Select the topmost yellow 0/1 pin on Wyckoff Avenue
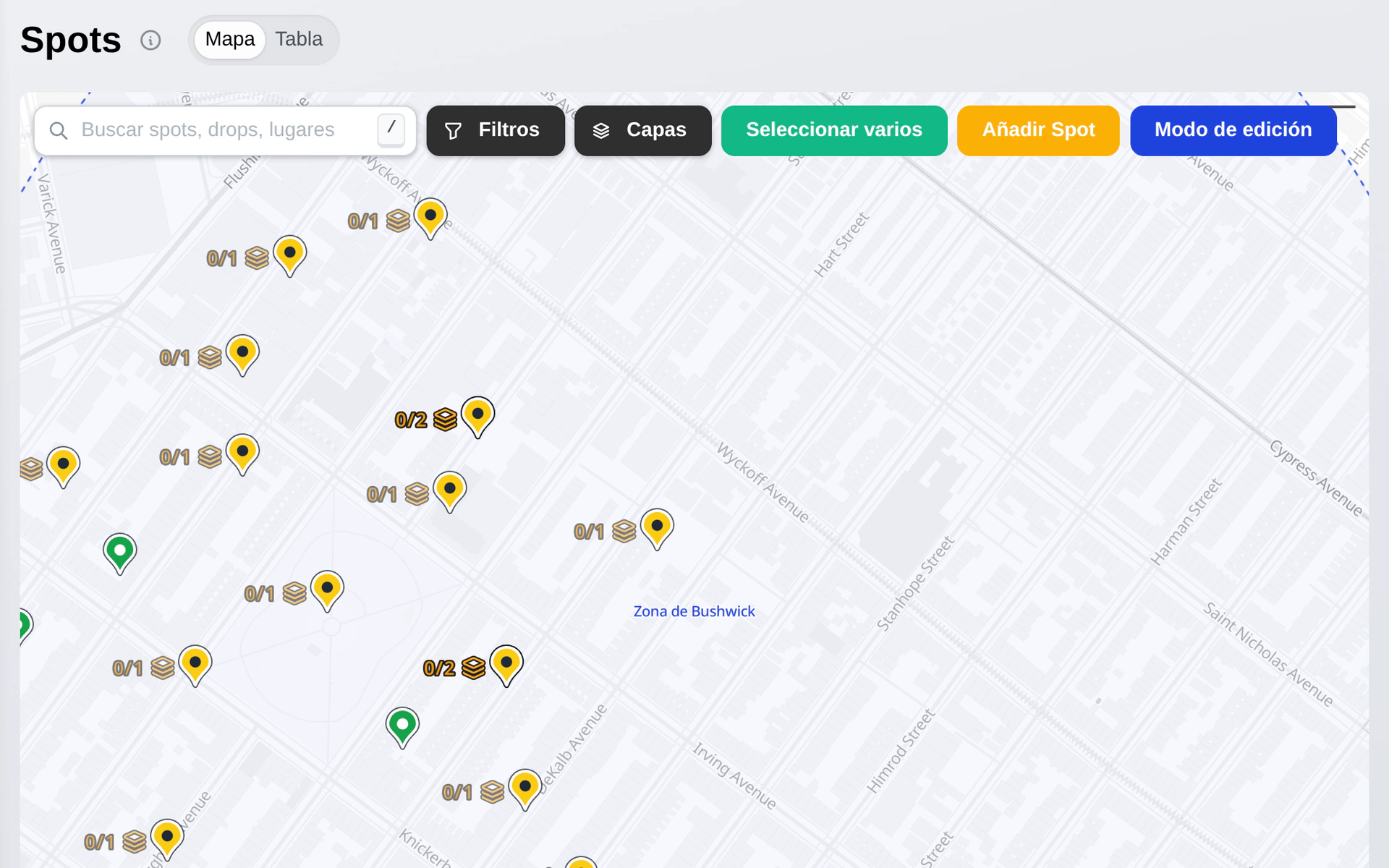The height and width of the screenshot is (868, 1389). pos(430,218)
